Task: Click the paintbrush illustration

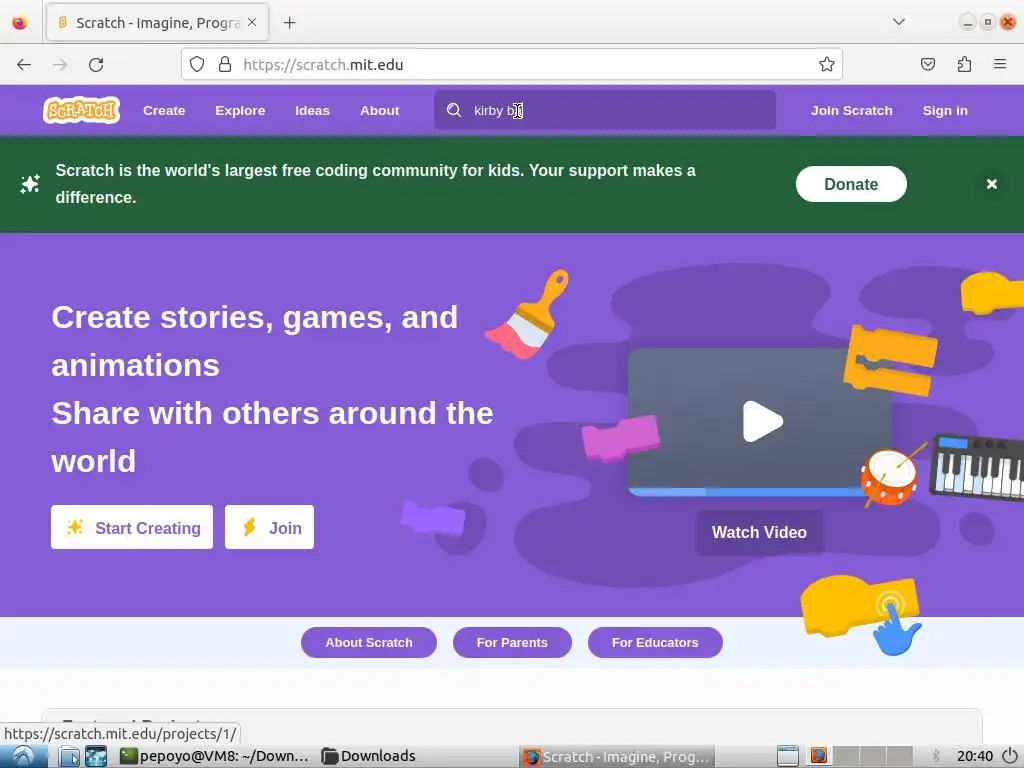Action: click(527, 314)
